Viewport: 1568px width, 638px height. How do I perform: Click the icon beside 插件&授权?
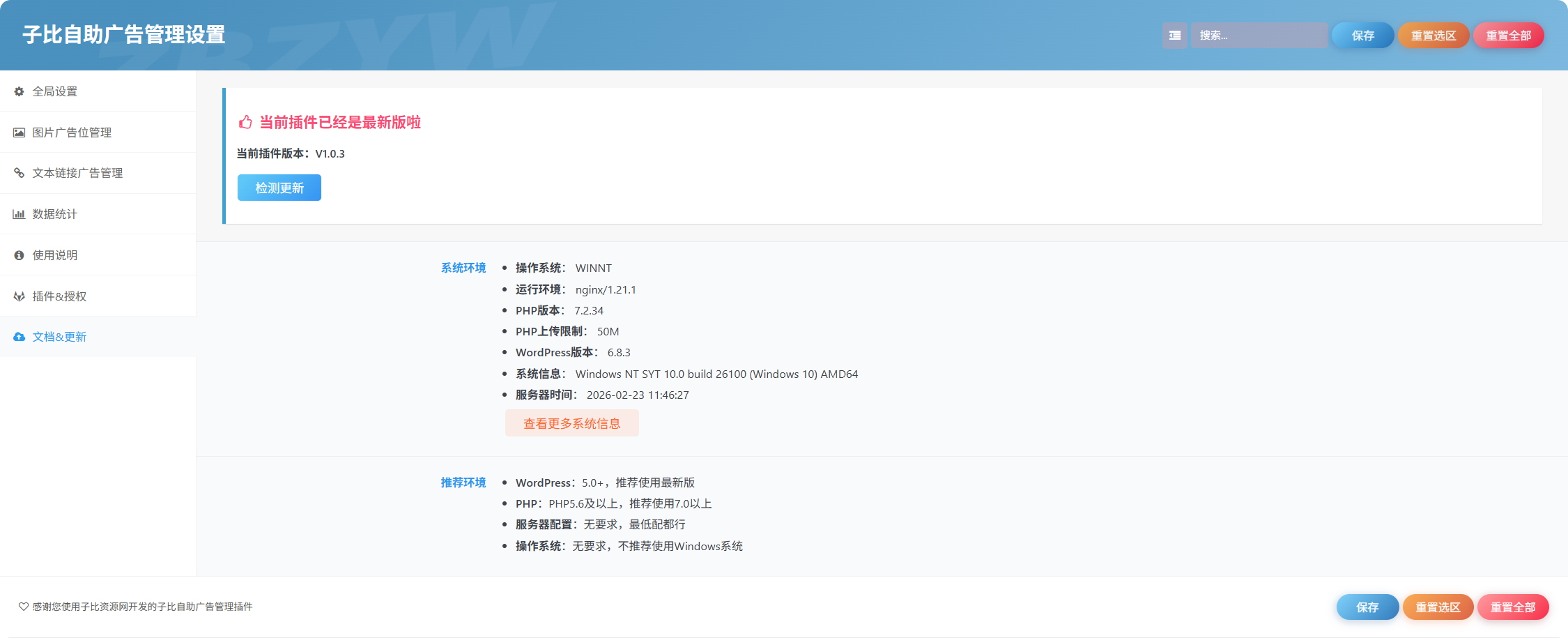(19, 296)
